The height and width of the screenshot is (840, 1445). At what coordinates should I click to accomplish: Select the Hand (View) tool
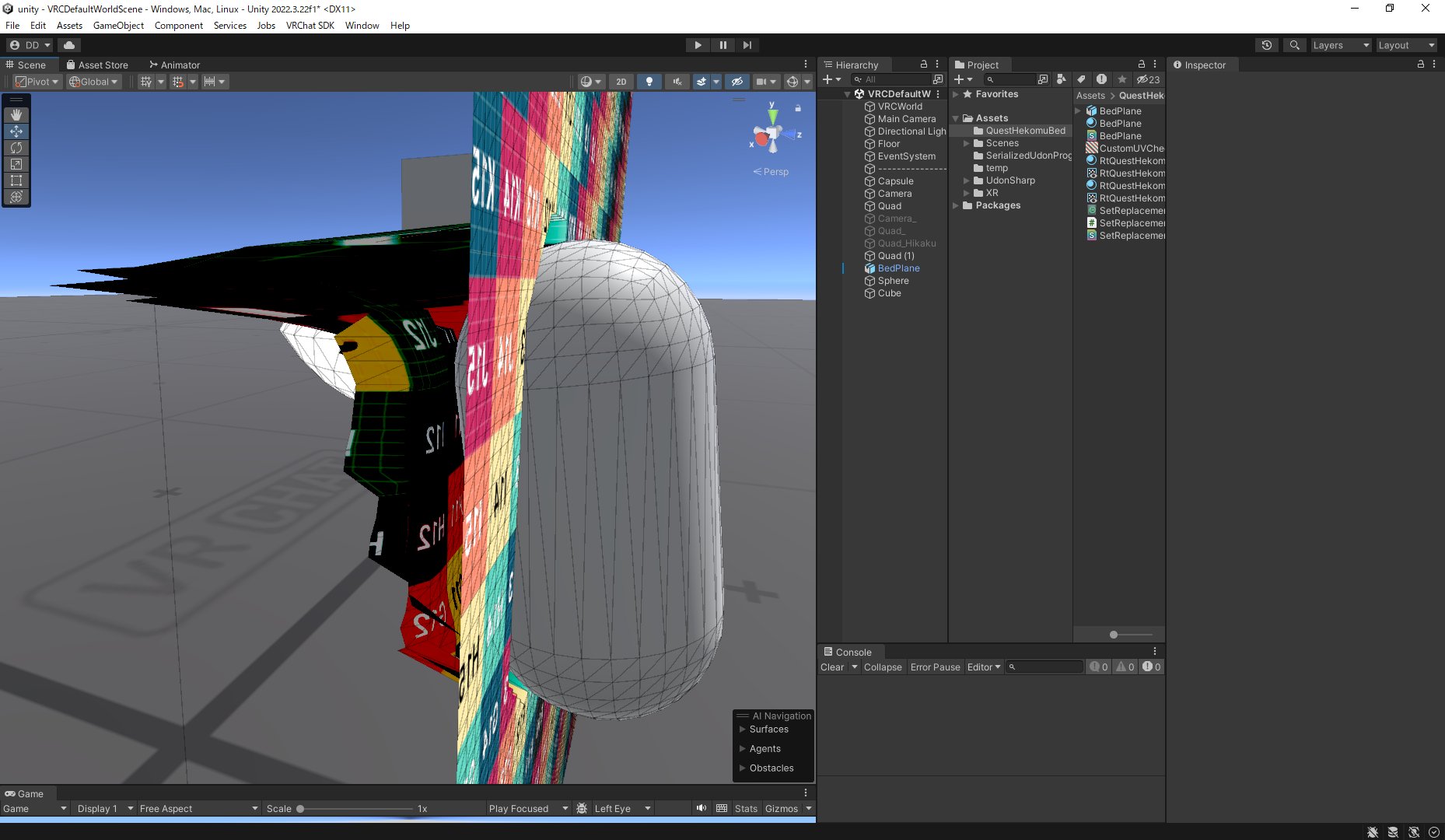click(16, 114)
